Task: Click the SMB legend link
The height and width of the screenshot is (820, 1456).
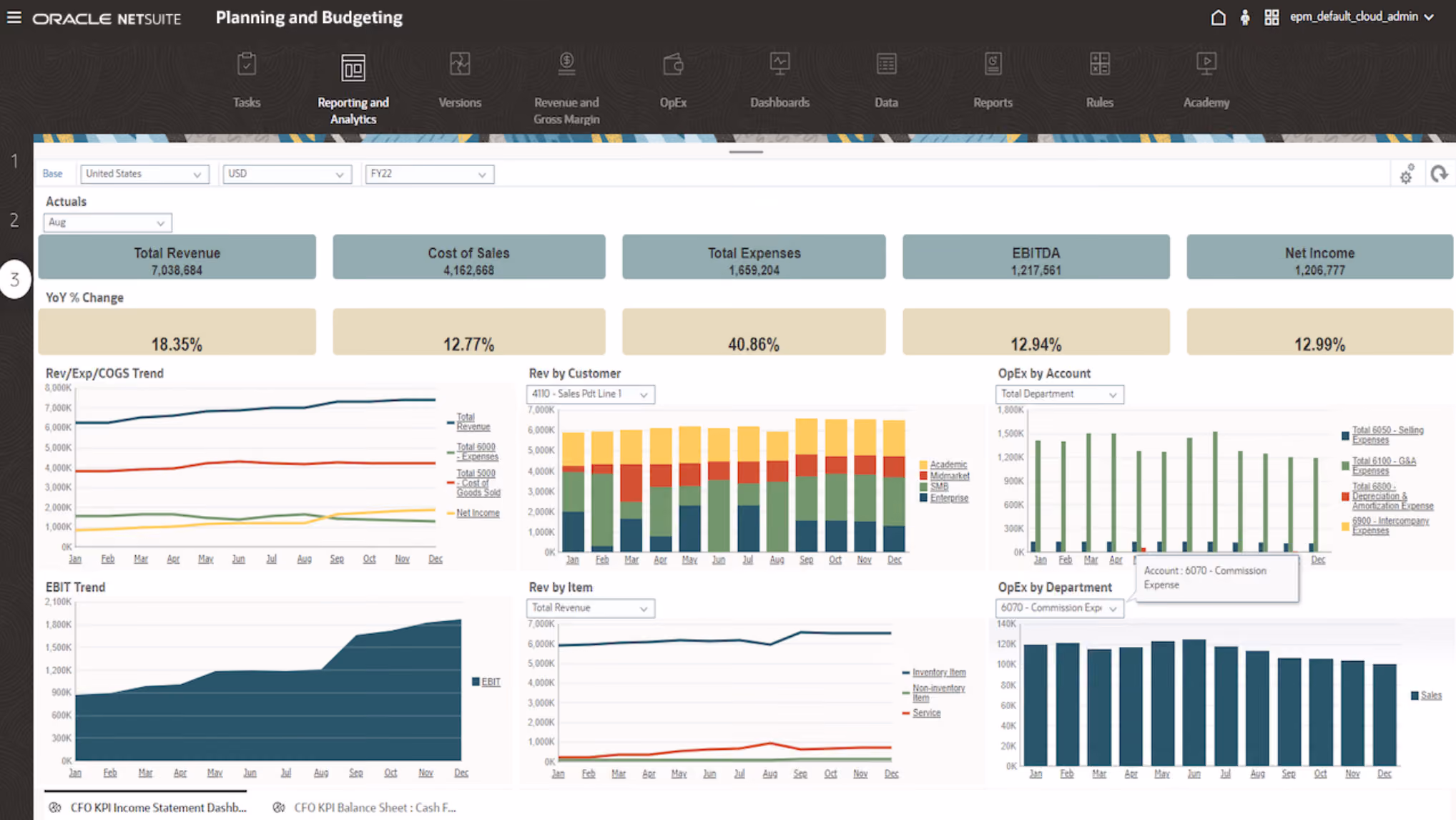Action: pos(939,487)
